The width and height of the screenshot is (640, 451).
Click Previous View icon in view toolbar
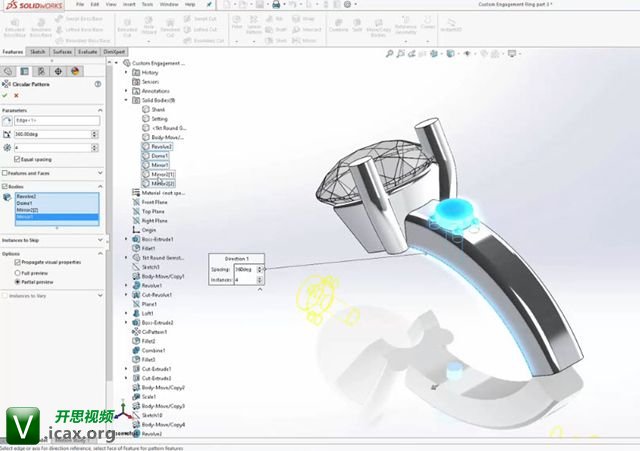tap(411, 53)
